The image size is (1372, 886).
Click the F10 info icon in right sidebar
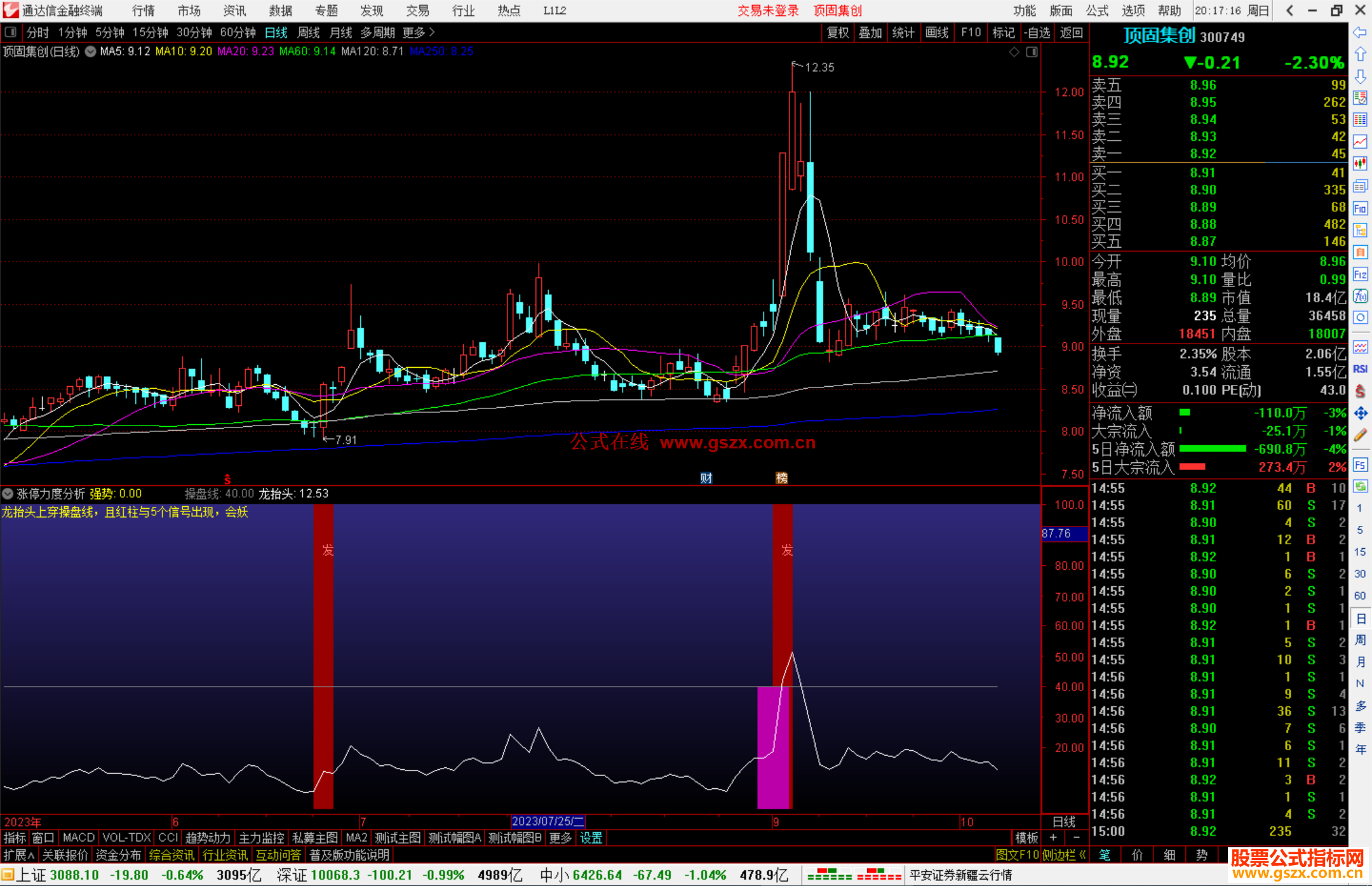click(x=1360, y=209)
